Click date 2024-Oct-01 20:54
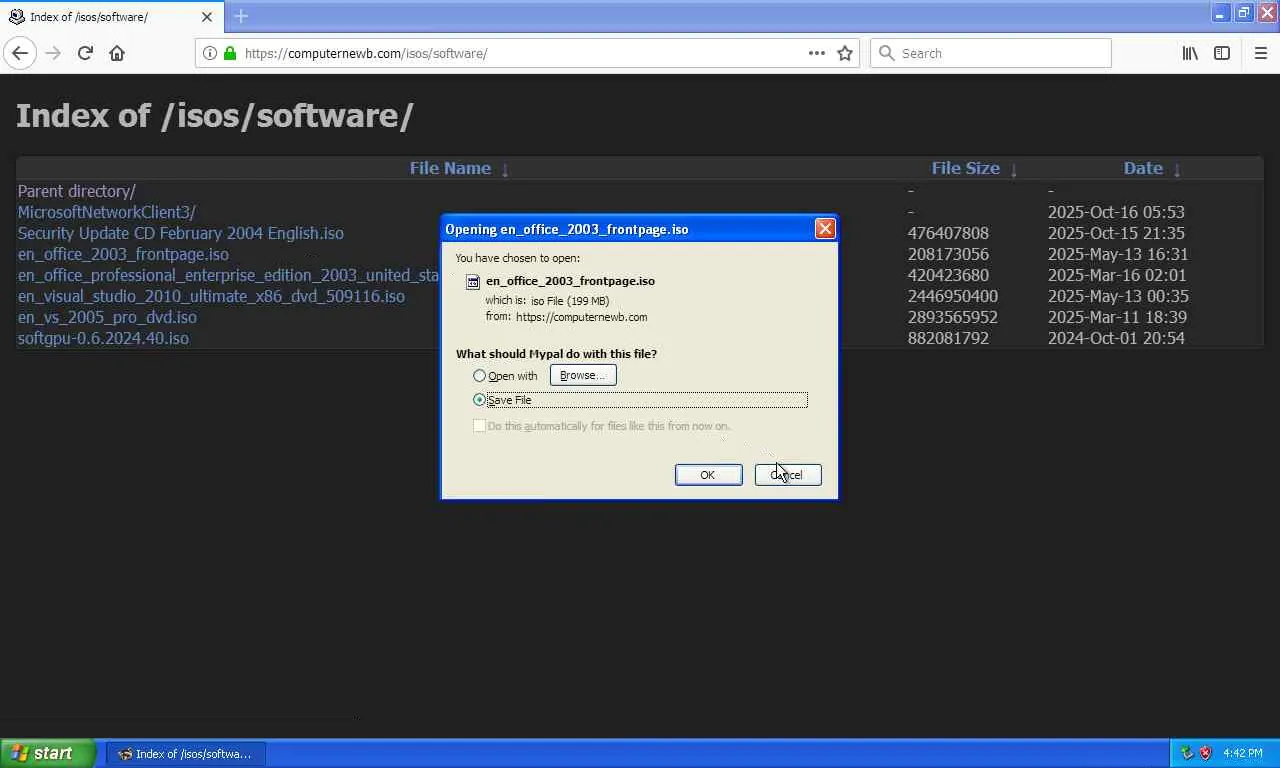Viewport: 1280px width, 768px height. pos(1116,338)
